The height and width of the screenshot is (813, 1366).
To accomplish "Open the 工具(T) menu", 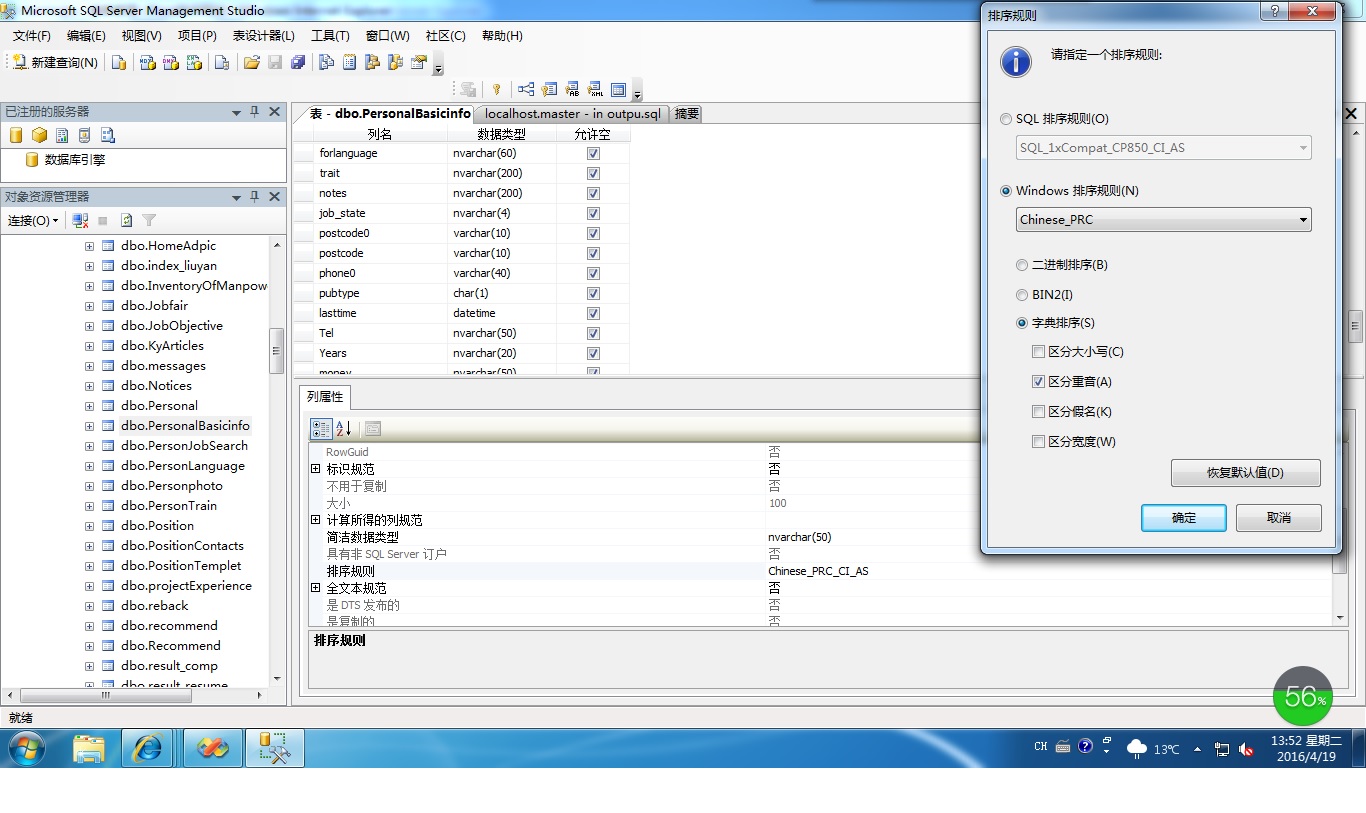I will pos(330,36).
